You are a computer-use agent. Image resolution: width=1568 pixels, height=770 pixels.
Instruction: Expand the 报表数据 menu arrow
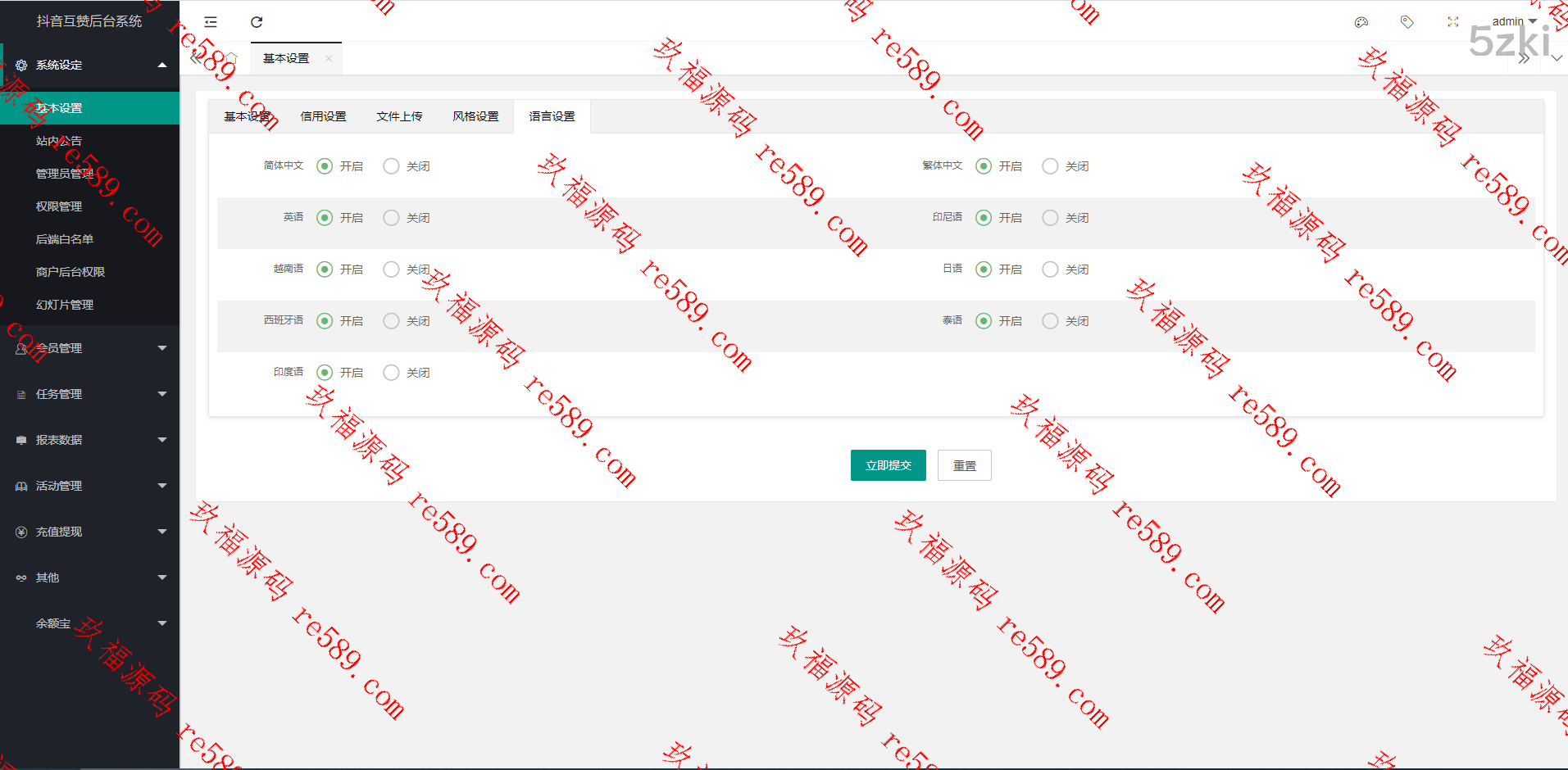(162, 440)
